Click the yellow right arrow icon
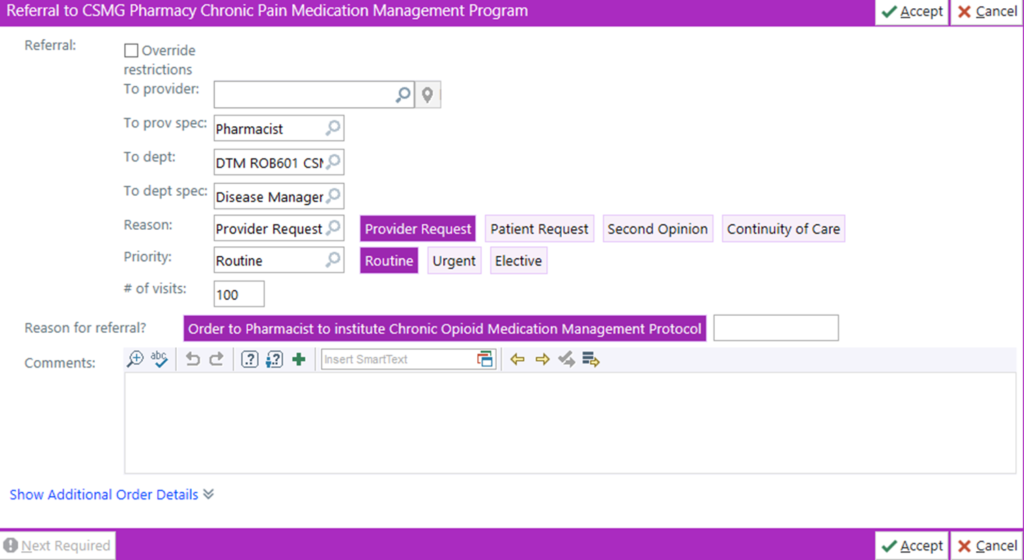The height and width of the screenshot is (560, 1024). [x=542, y=360]
